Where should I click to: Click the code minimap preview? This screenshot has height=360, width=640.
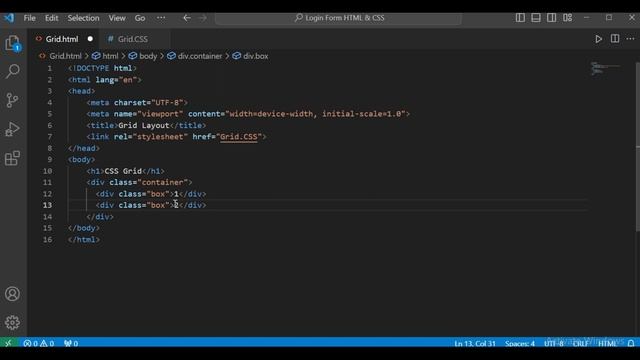(x=605, y=68)
